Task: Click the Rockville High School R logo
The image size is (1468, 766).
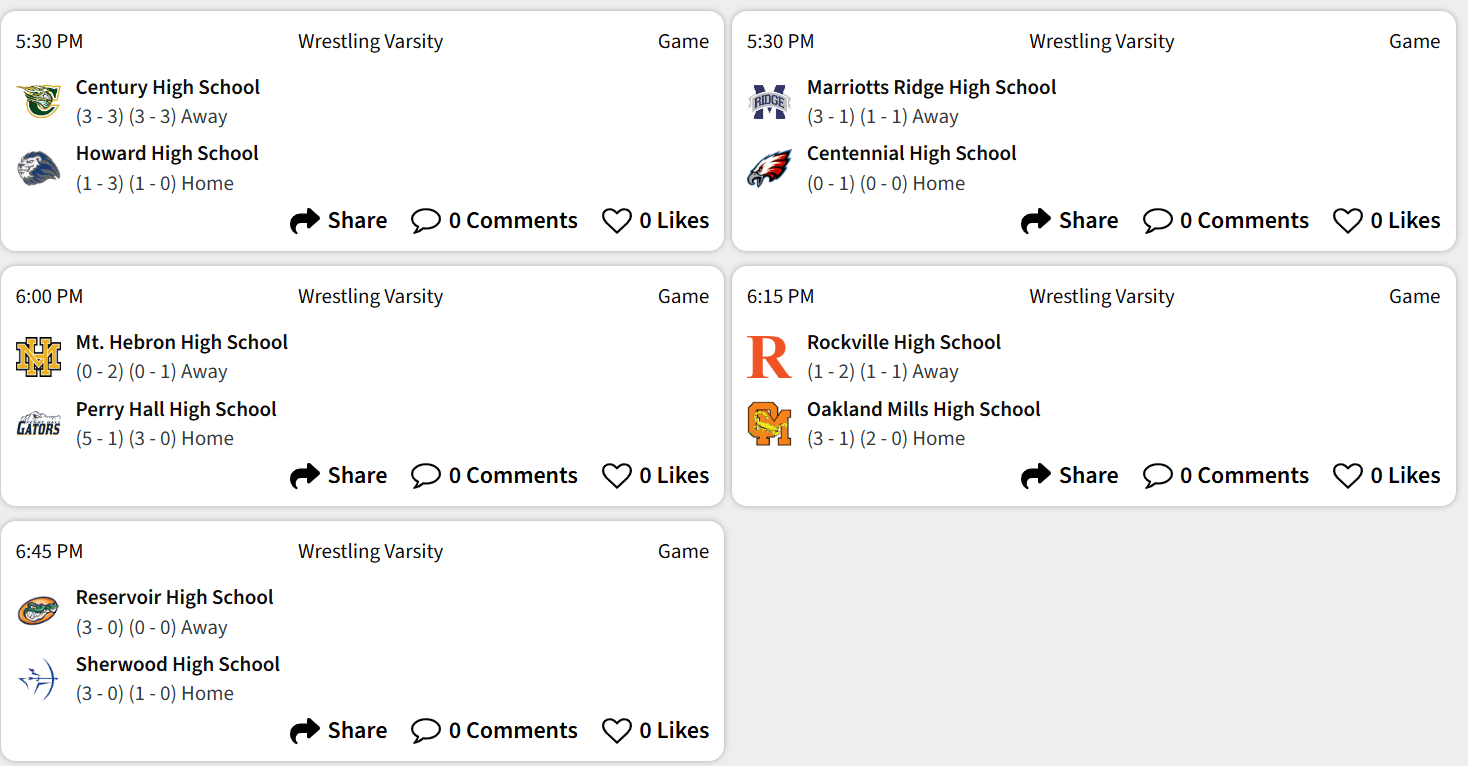Action: click(x=770, y=357)
